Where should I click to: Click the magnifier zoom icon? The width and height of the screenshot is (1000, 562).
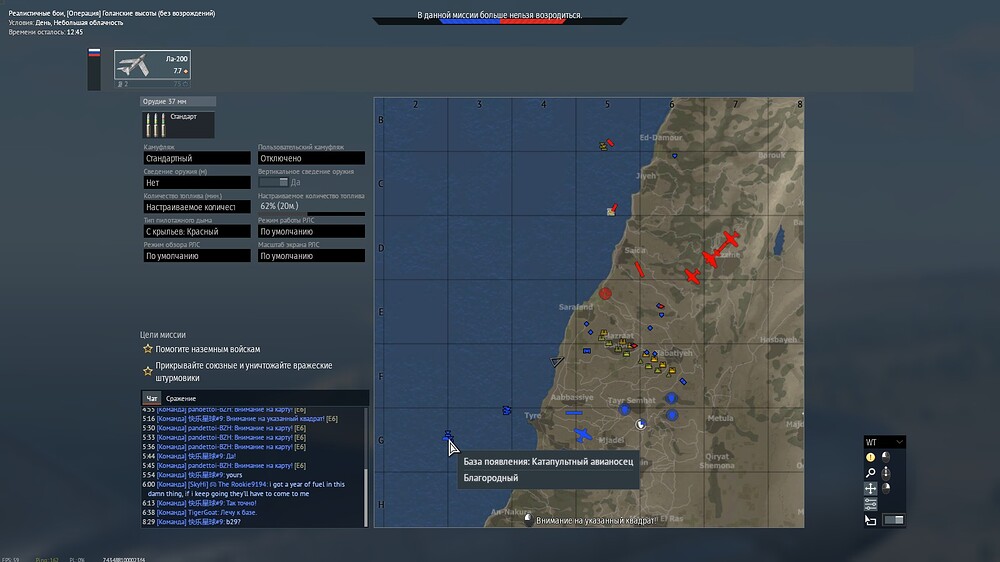click(x=871, y=473)
